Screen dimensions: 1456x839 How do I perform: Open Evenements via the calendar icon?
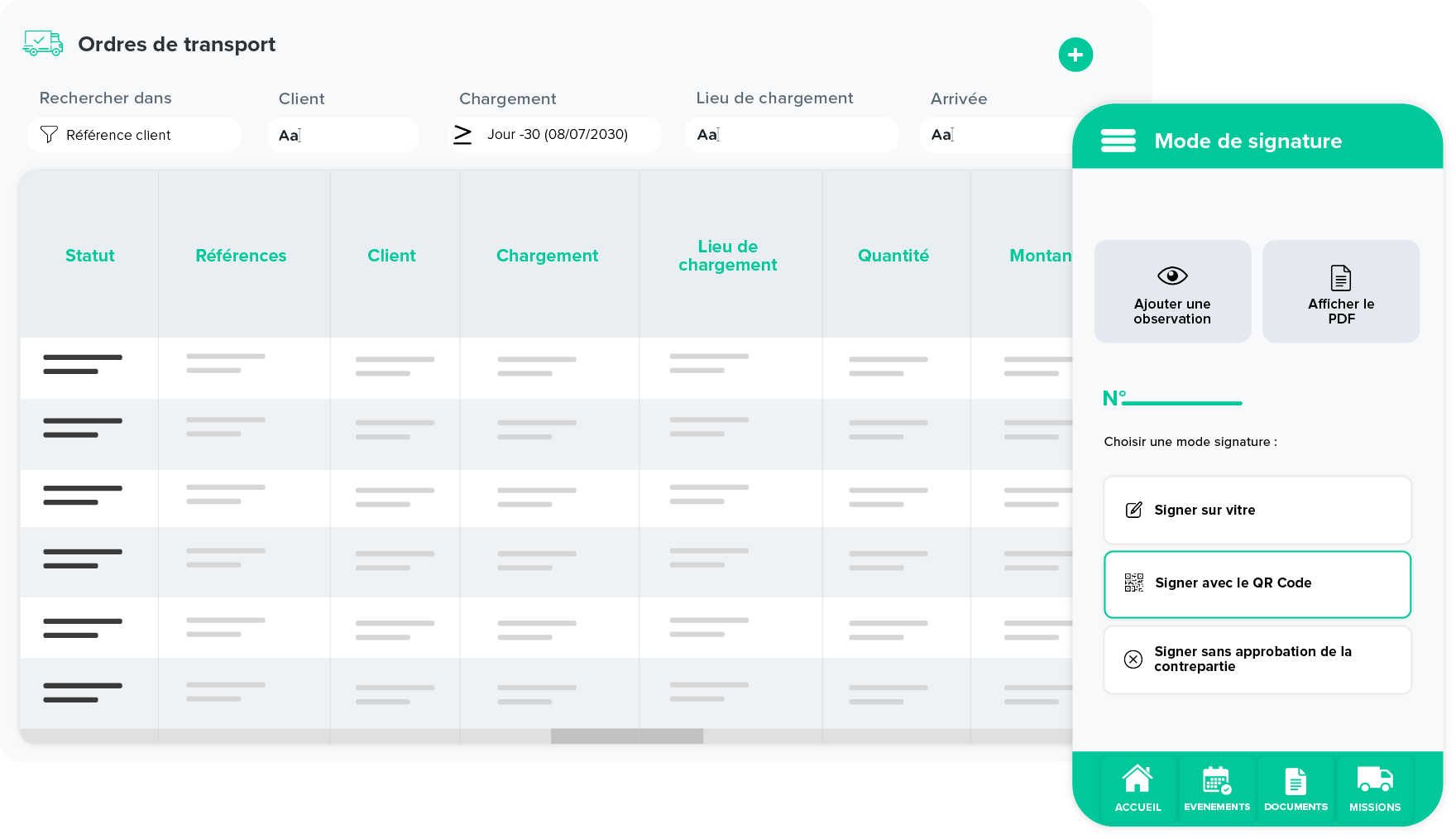1217,780
